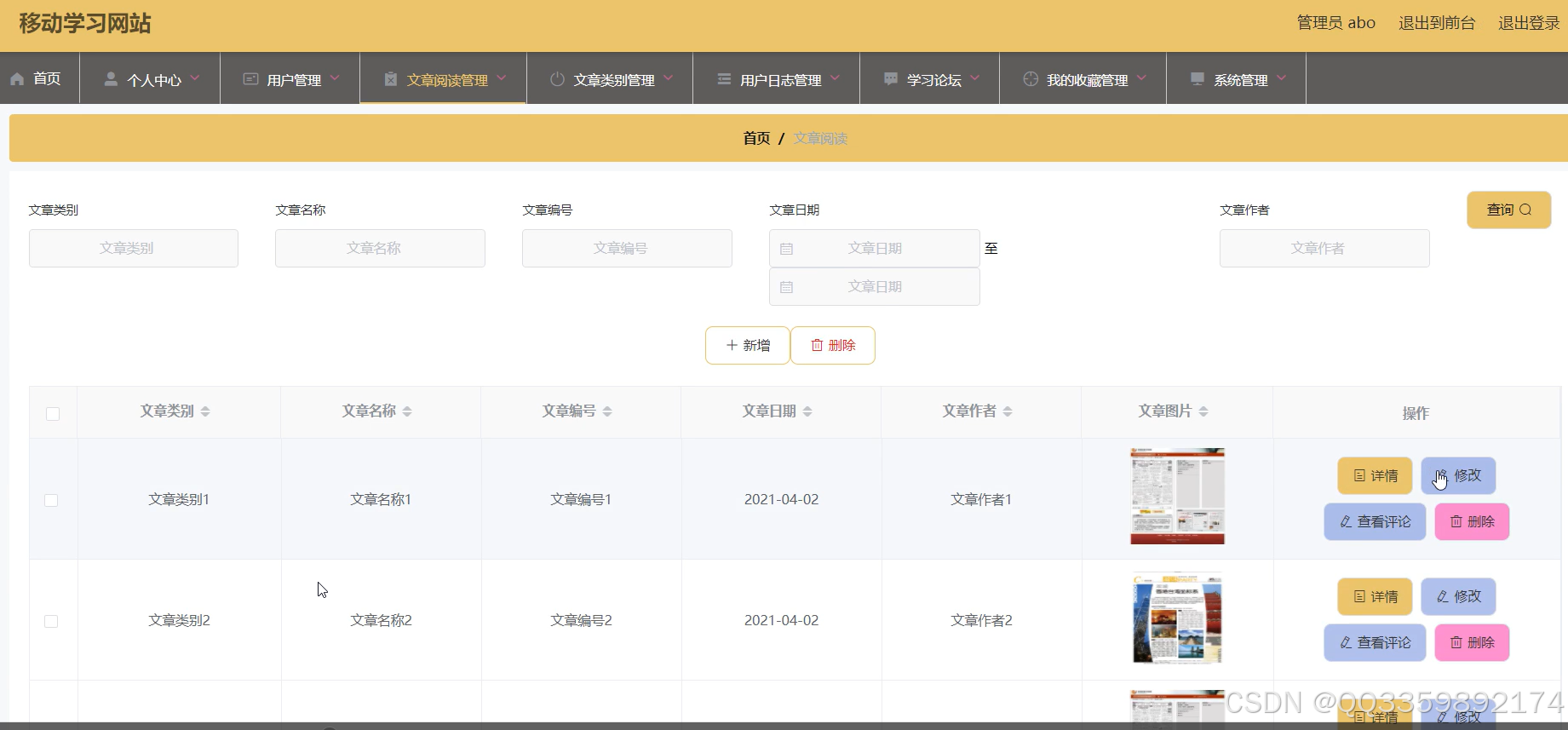
Task: Click the monitor icon for 系统管理
Action: (x=1198, y=79)
